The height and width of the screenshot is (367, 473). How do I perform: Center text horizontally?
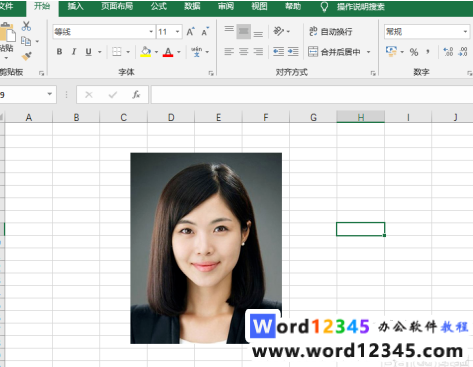[x=244, y=52]
